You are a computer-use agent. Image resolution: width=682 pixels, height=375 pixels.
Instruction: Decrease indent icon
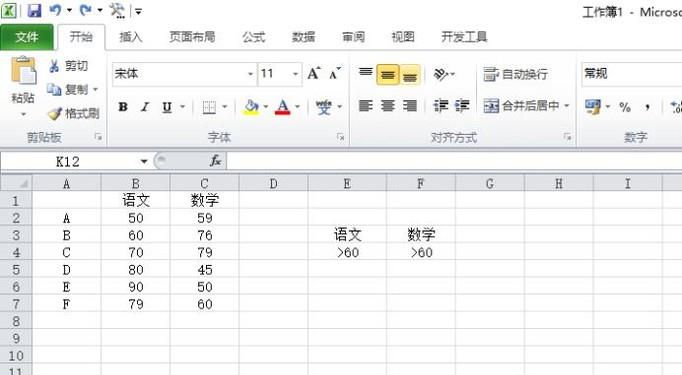pyautogui.click(x=440, y=106)
